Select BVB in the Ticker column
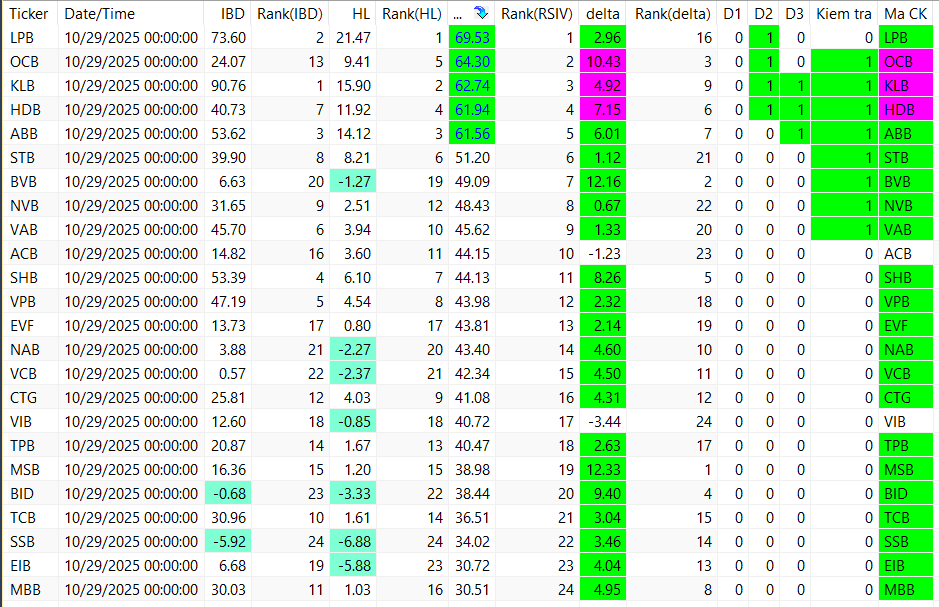The height and width of the screenshot is (607, 939). click(23, 181)
